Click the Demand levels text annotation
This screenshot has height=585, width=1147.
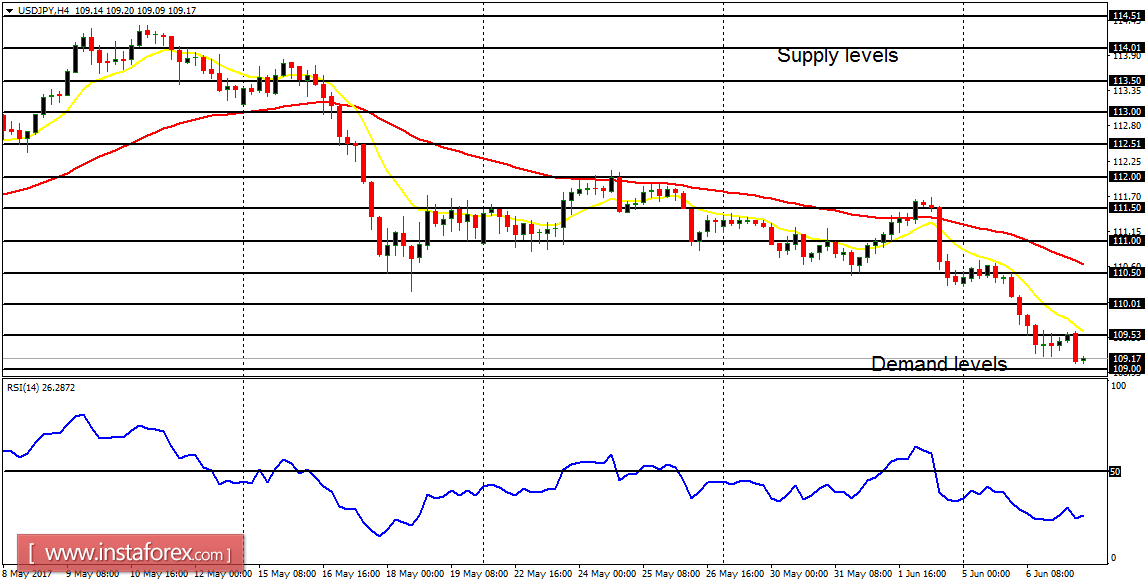938,365
